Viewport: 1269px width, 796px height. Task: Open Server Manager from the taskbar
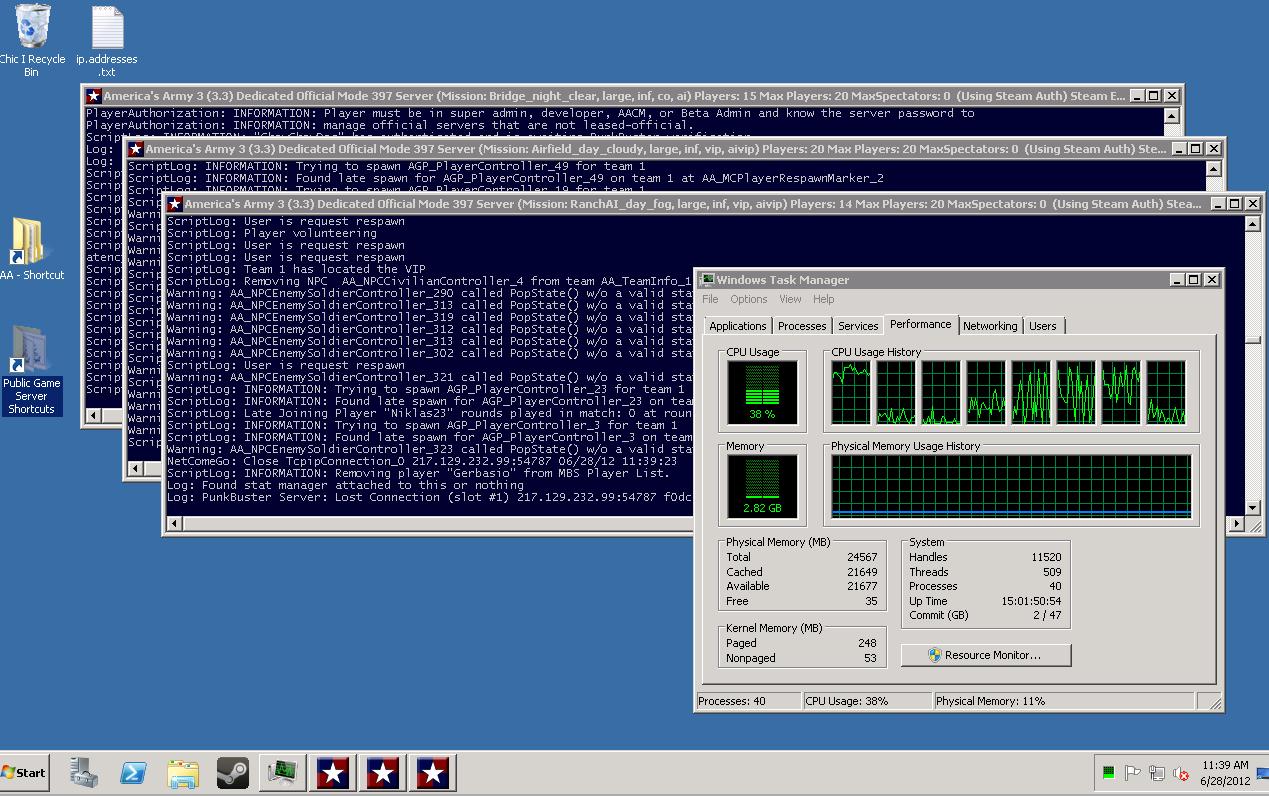point(84,772)
